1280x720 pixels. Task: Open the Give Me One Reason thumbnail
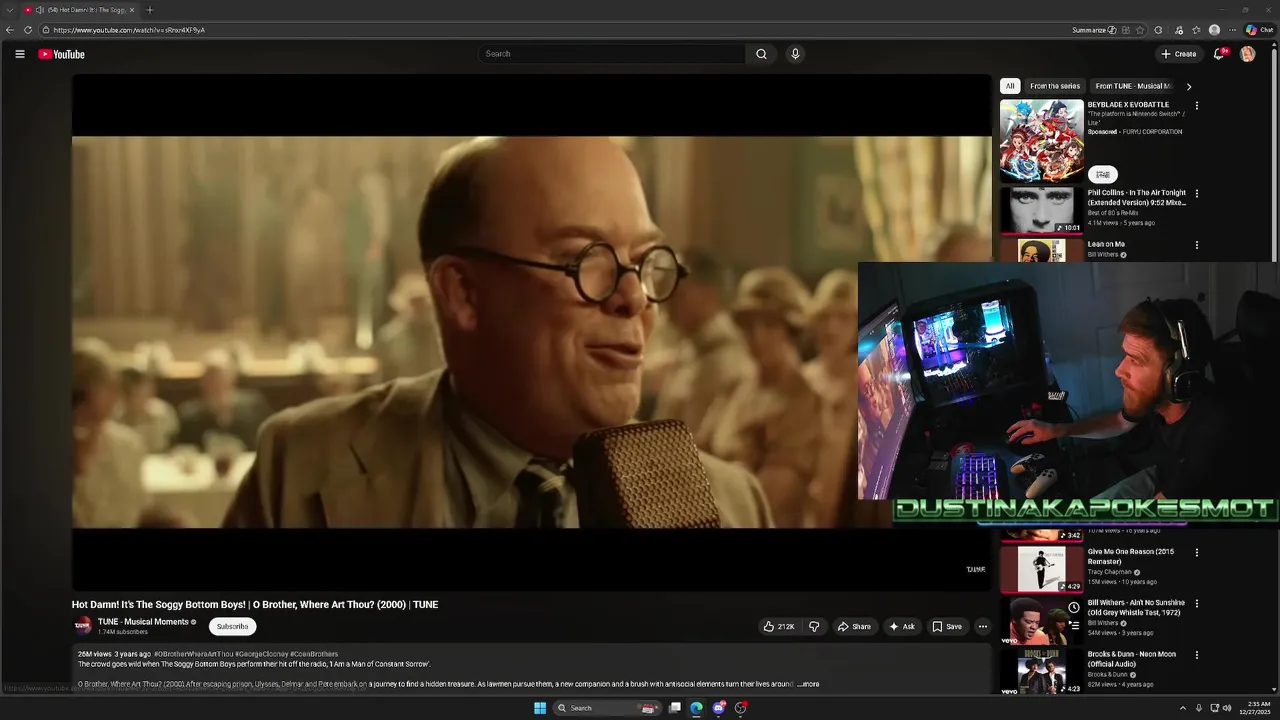tap(1042, 569)
